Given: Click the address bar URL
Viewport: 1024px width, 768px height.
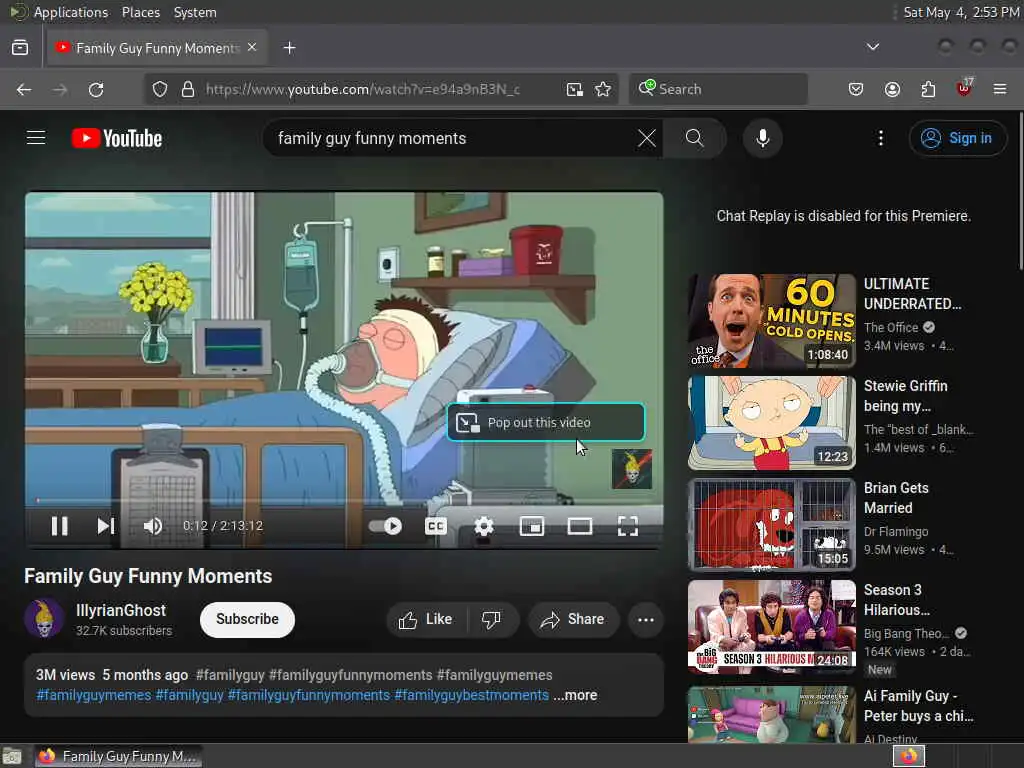Looking at the screenshot, I should point(362,89).
